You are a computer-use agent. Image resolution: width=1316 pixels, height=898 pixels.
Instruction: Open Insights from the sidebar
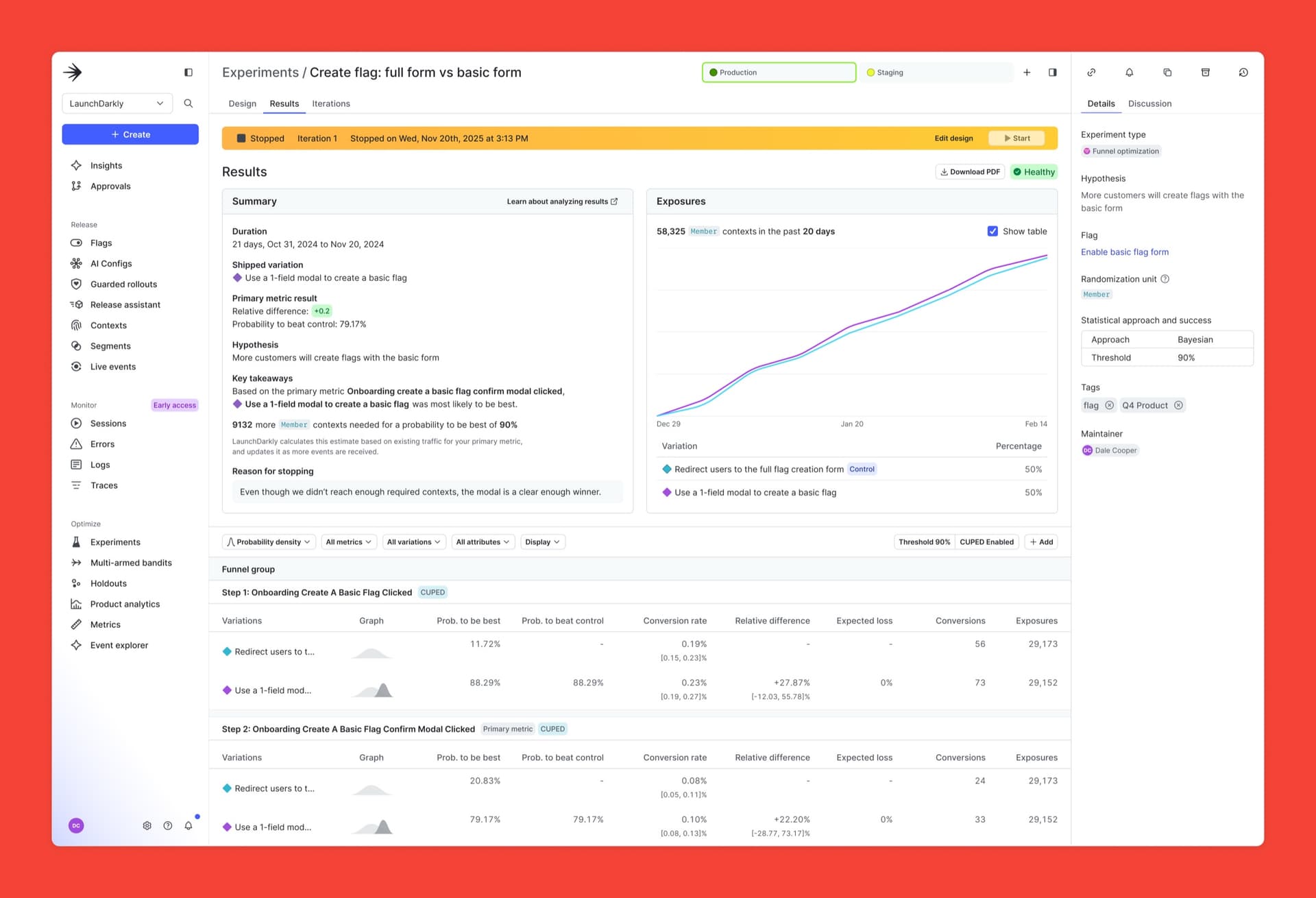tap(106, 165)
